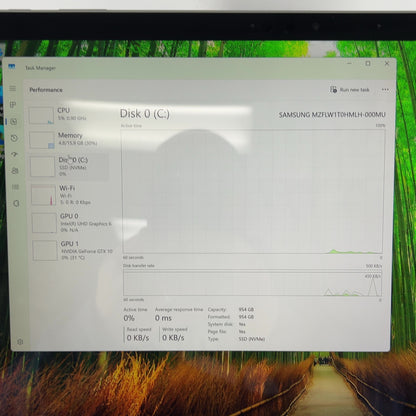Screen dimensions: 416x416
Task: Select the Performance page sidebar icon
Action: pos(14,122)
